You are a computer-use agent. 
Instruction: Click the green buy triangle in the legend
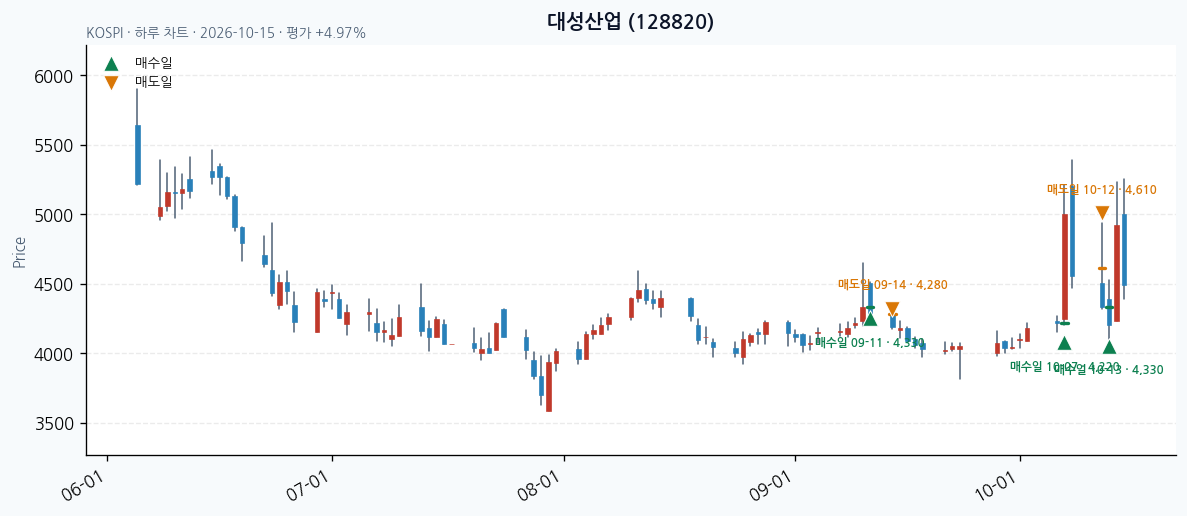(111, 64)
